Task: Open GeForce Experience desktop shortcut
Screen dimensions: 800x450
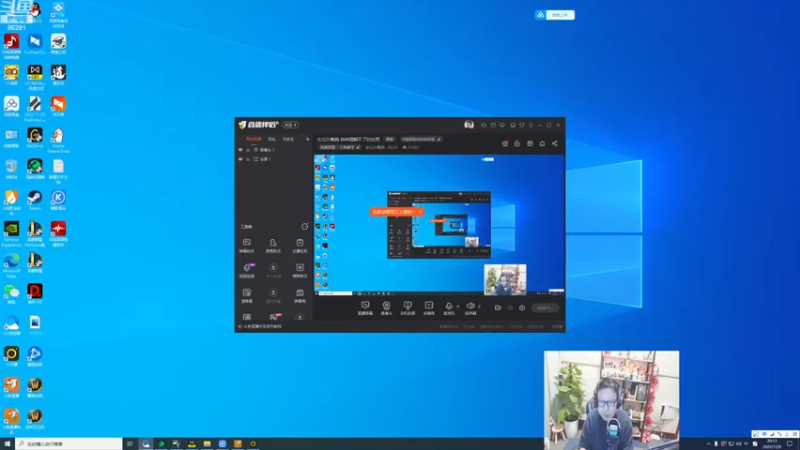Action: 11,233
